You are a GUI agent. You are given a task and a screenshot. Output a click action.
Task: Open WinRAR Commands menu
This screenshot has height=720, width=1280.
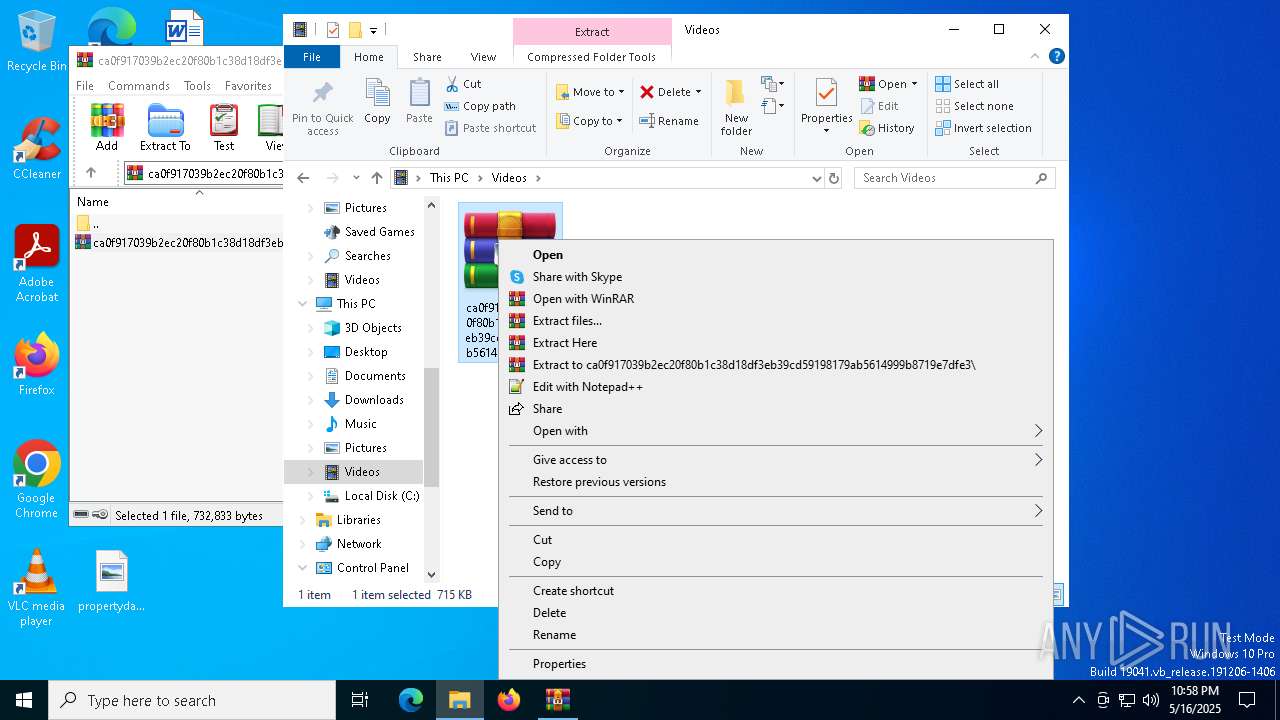pos(139,86)
